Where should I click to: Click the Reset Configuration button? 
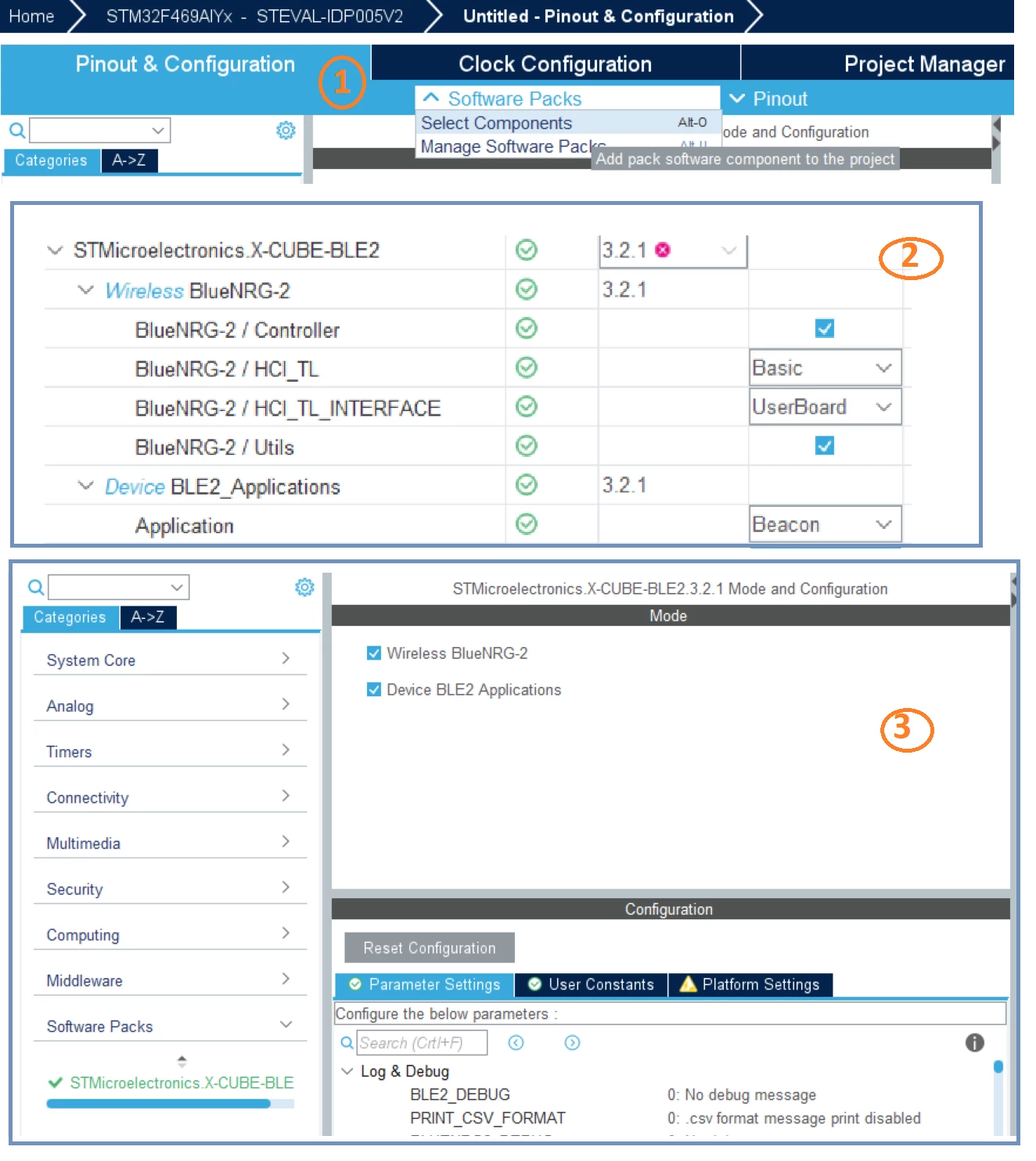coord(429,947)
